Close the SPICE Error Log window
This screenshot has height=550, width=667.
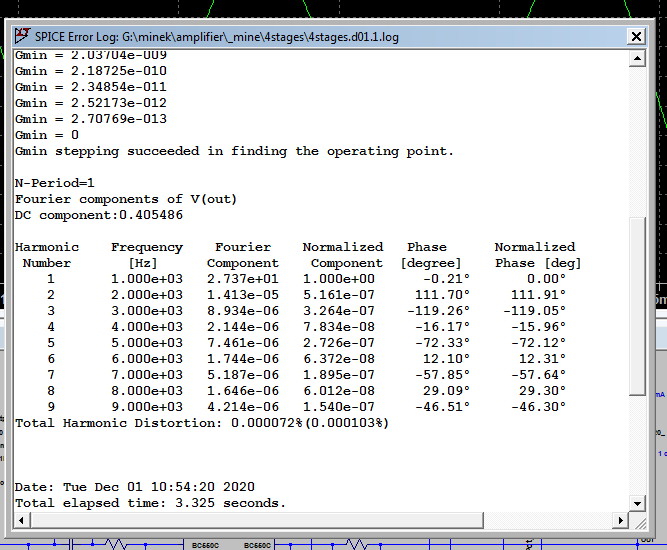[x=636, y=37]
